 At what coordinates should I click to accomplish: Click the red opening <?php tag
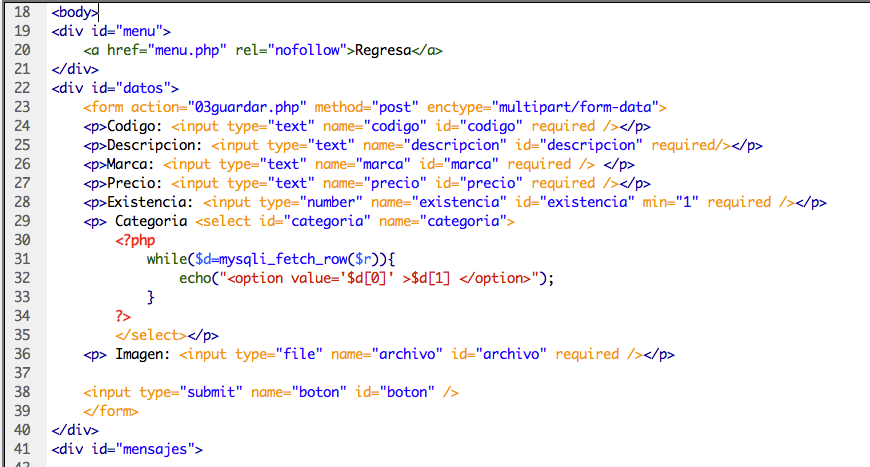[x=135, y=240]
